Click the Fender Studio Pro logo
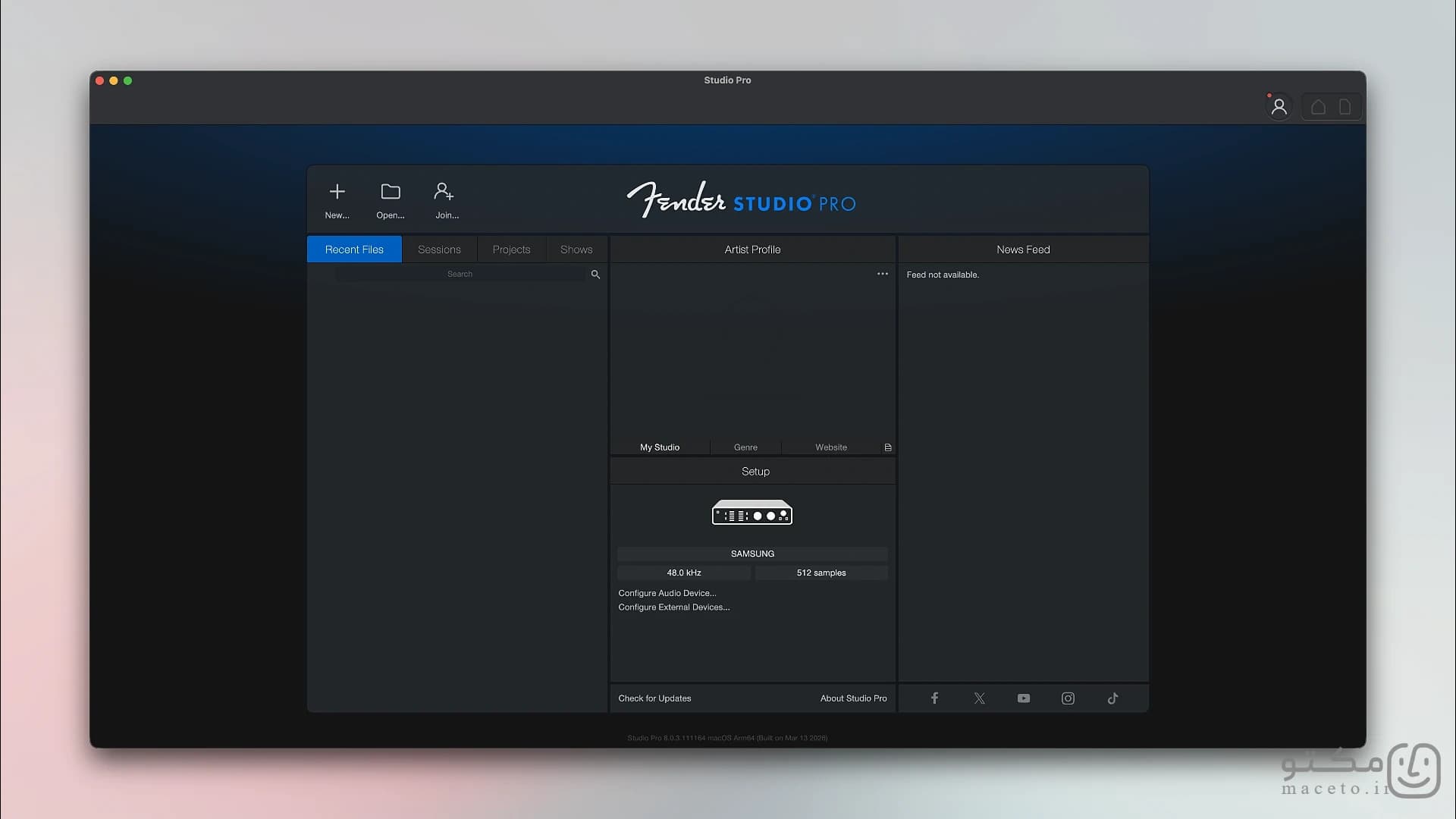The height and width of the screenshot is (819, 1456). pos(741,199)
